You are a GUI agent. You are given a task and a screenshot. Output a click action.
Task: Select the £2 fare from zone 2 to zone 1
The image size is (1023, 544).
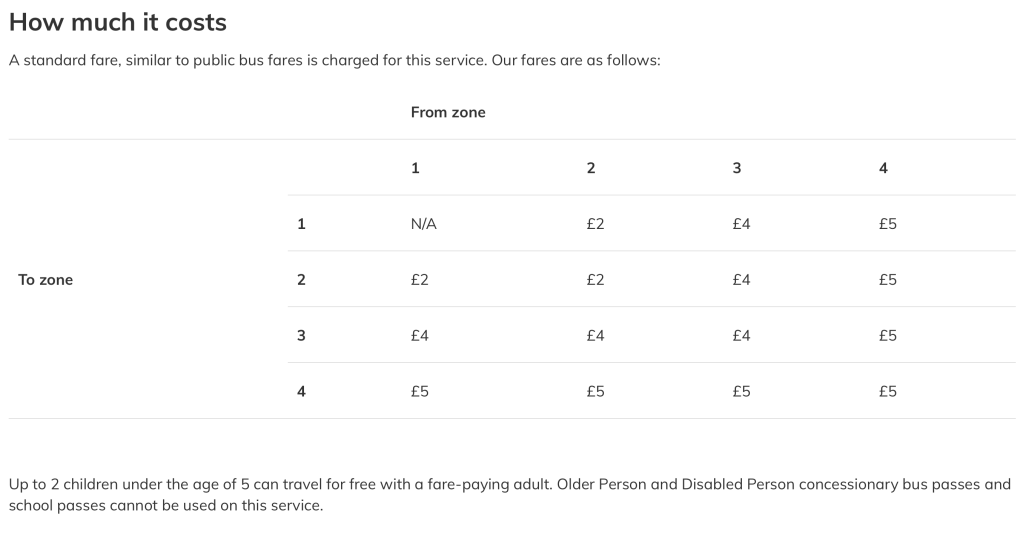tap(595, 224)
